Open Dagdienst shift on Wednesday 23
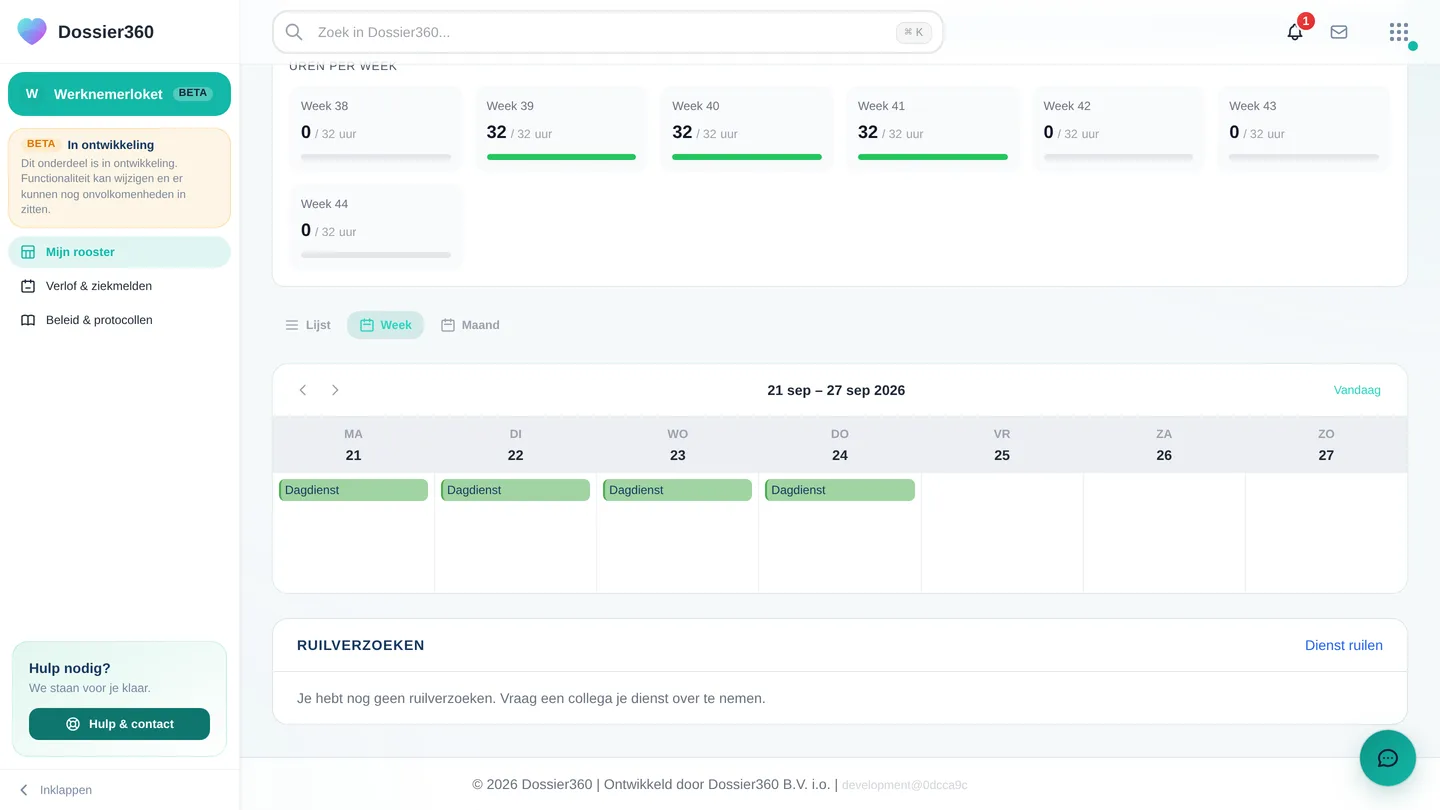1440x810 pixels. [x=677, y=490]
